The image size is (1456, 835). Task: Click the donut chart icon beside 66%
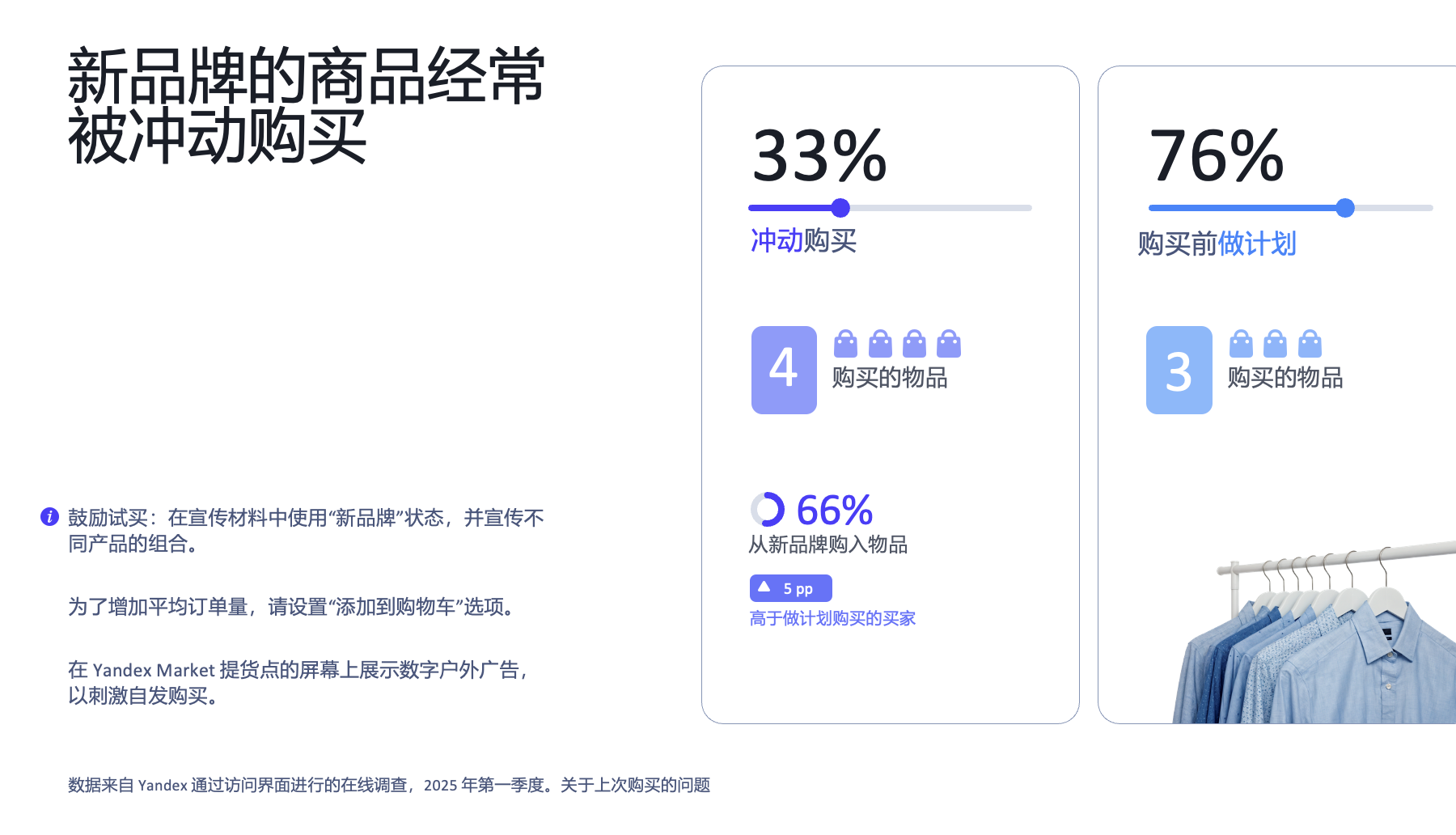click(x=768, y=510)
